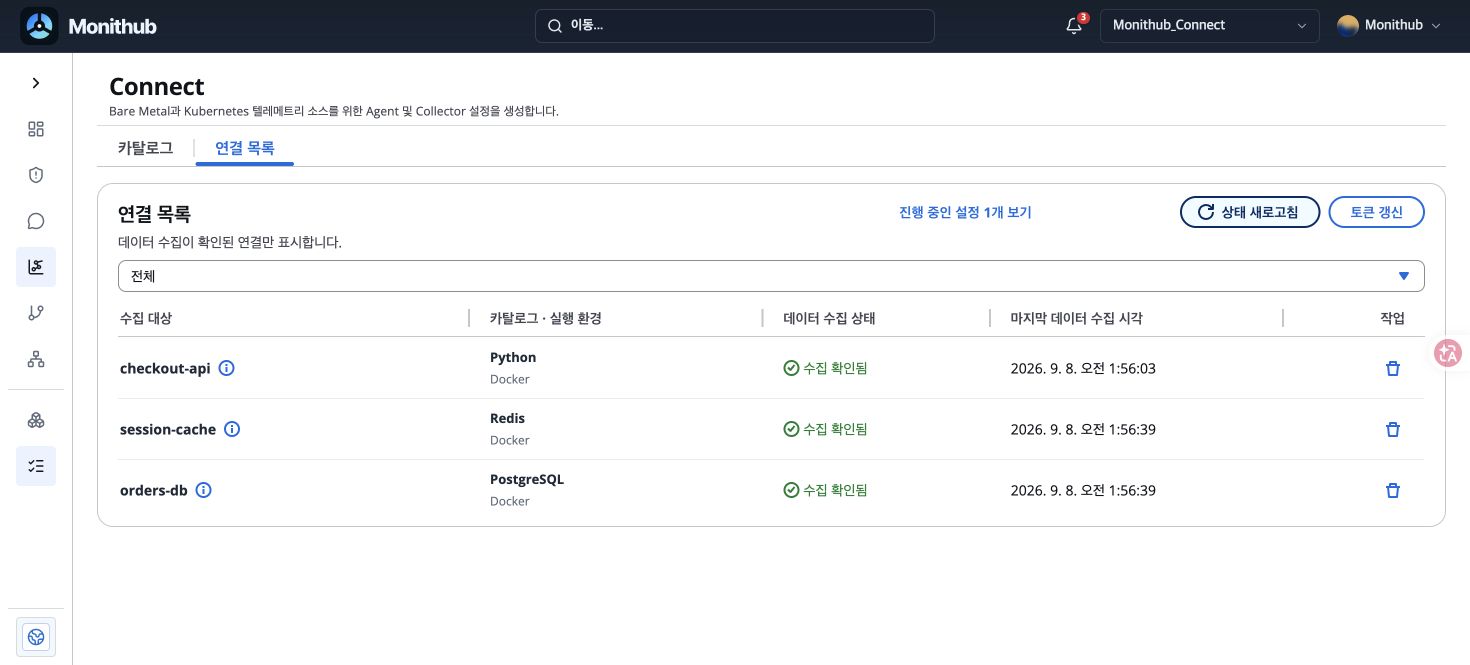Open the checklist icon in sidebar
The image size is (1470, 665).
36,466
